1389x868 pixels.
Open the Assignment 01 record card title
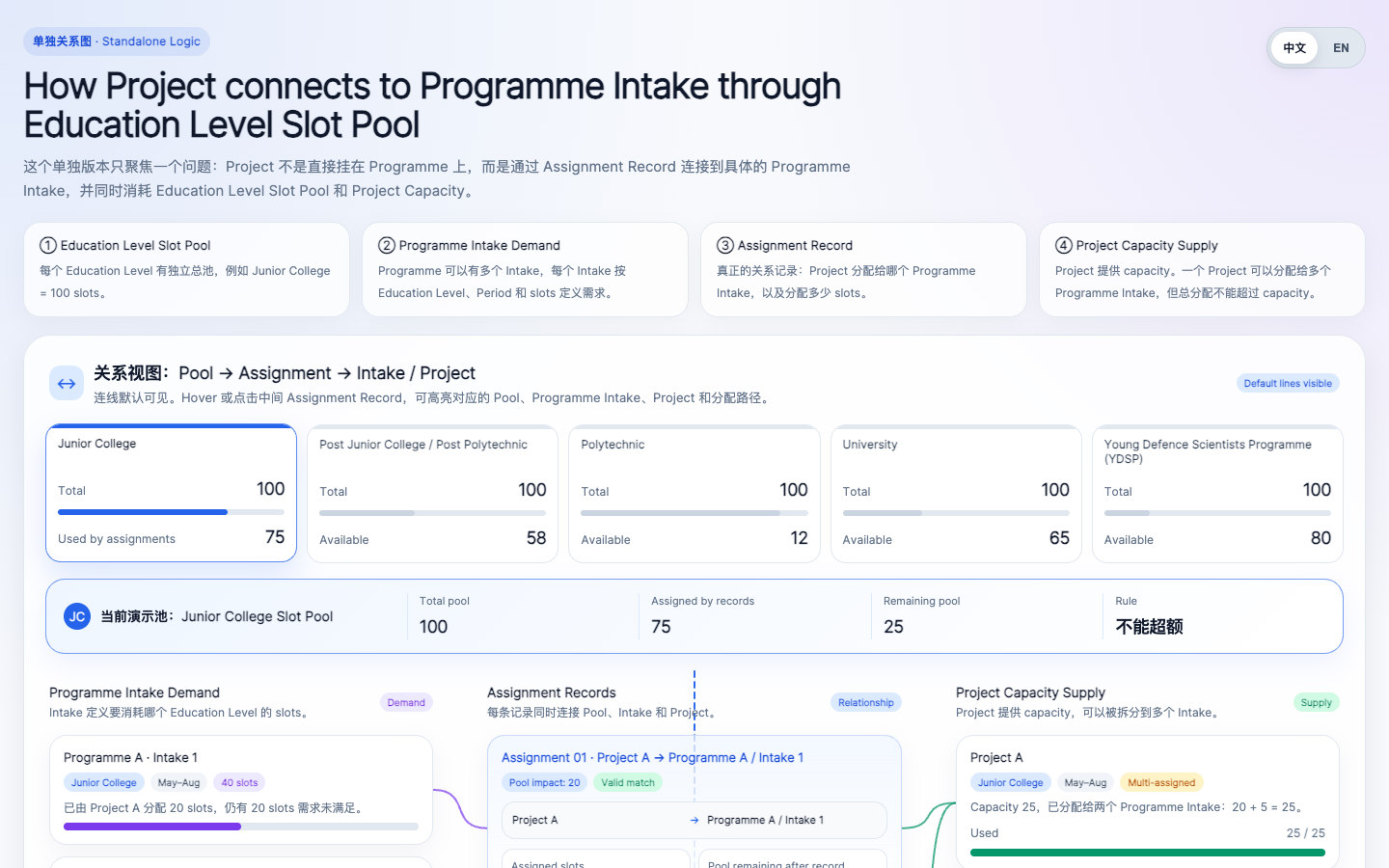(x=652, y=758)
